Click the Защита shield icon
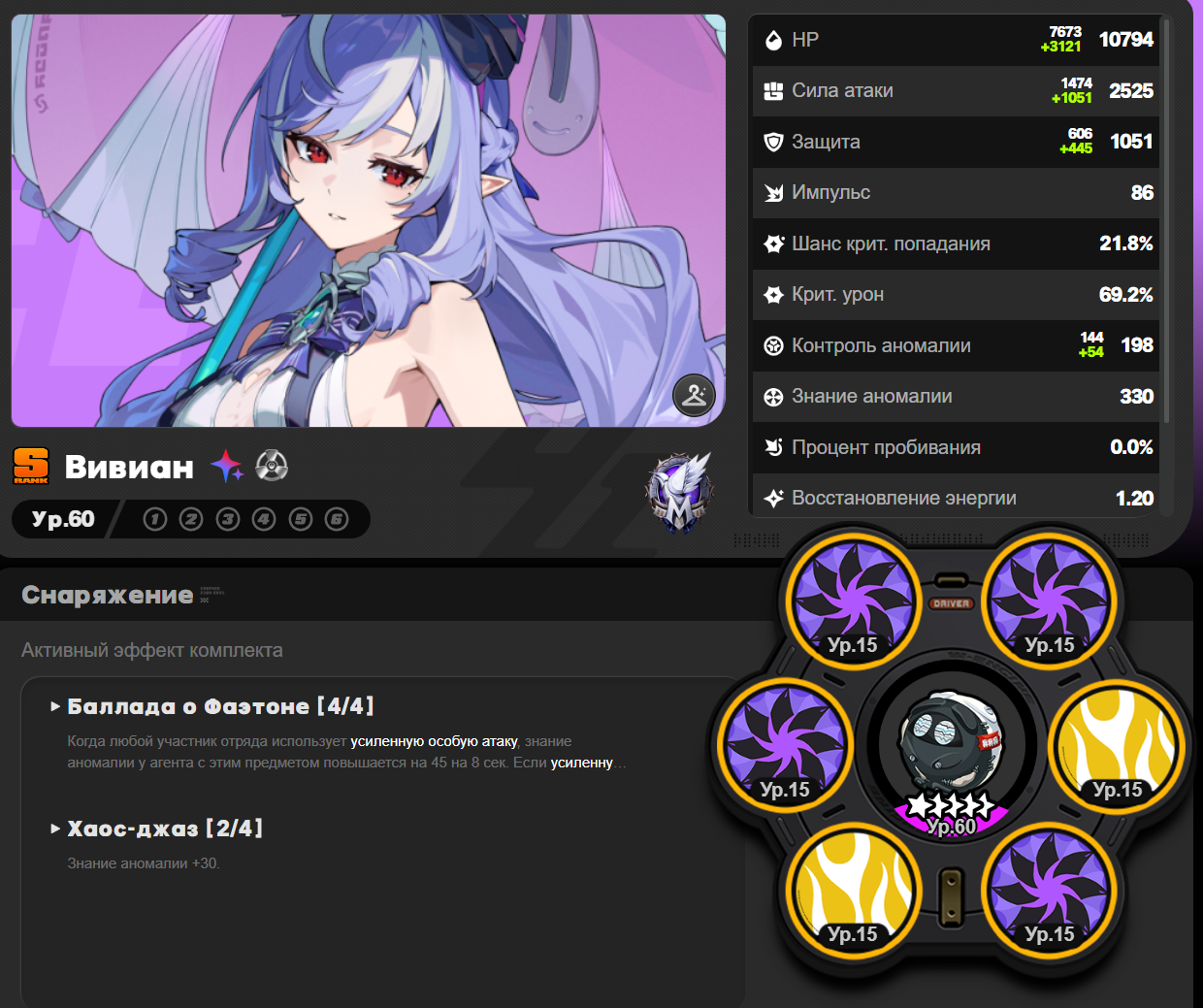Screen dimensions: 1203x1008 [x=773, y=142]
